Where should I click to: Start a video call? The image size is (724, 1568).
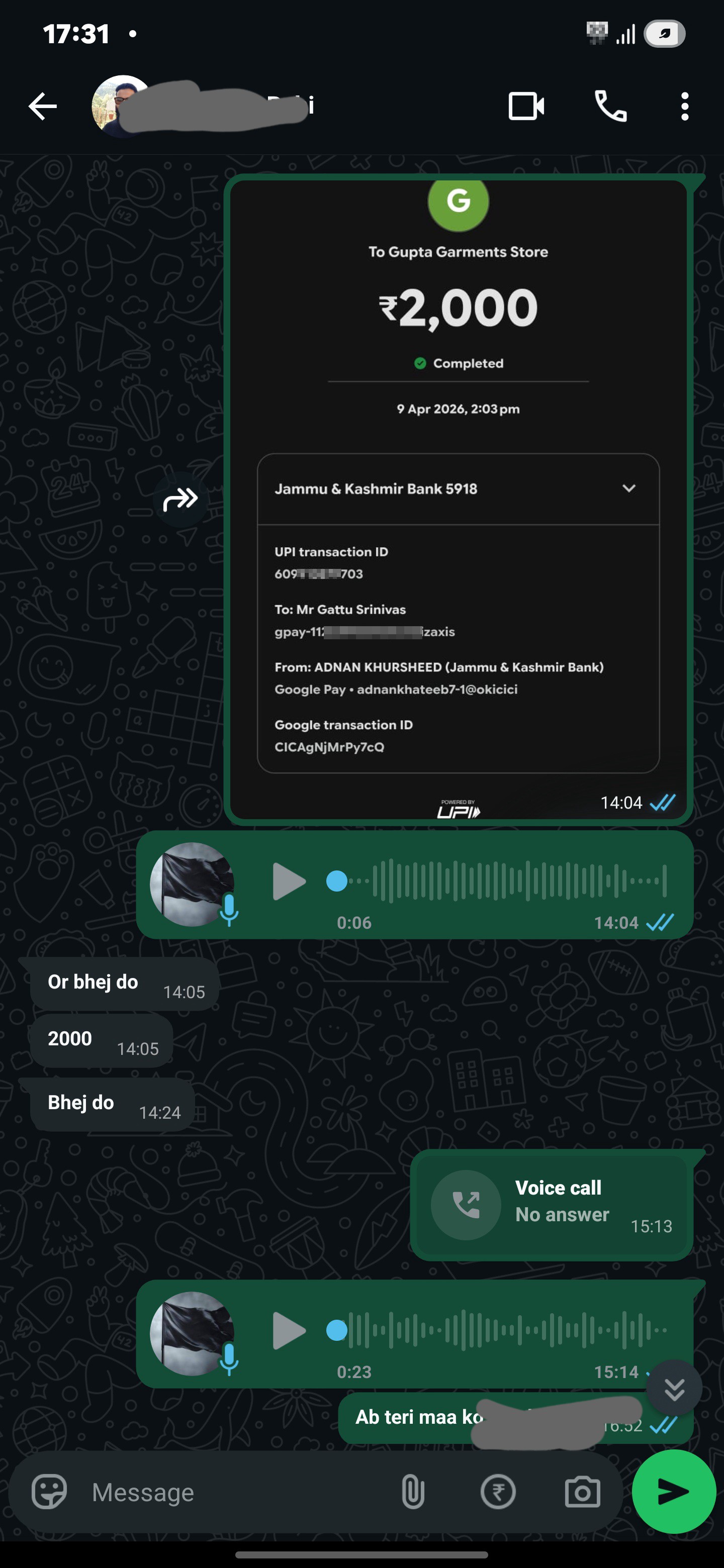(526, 107)
